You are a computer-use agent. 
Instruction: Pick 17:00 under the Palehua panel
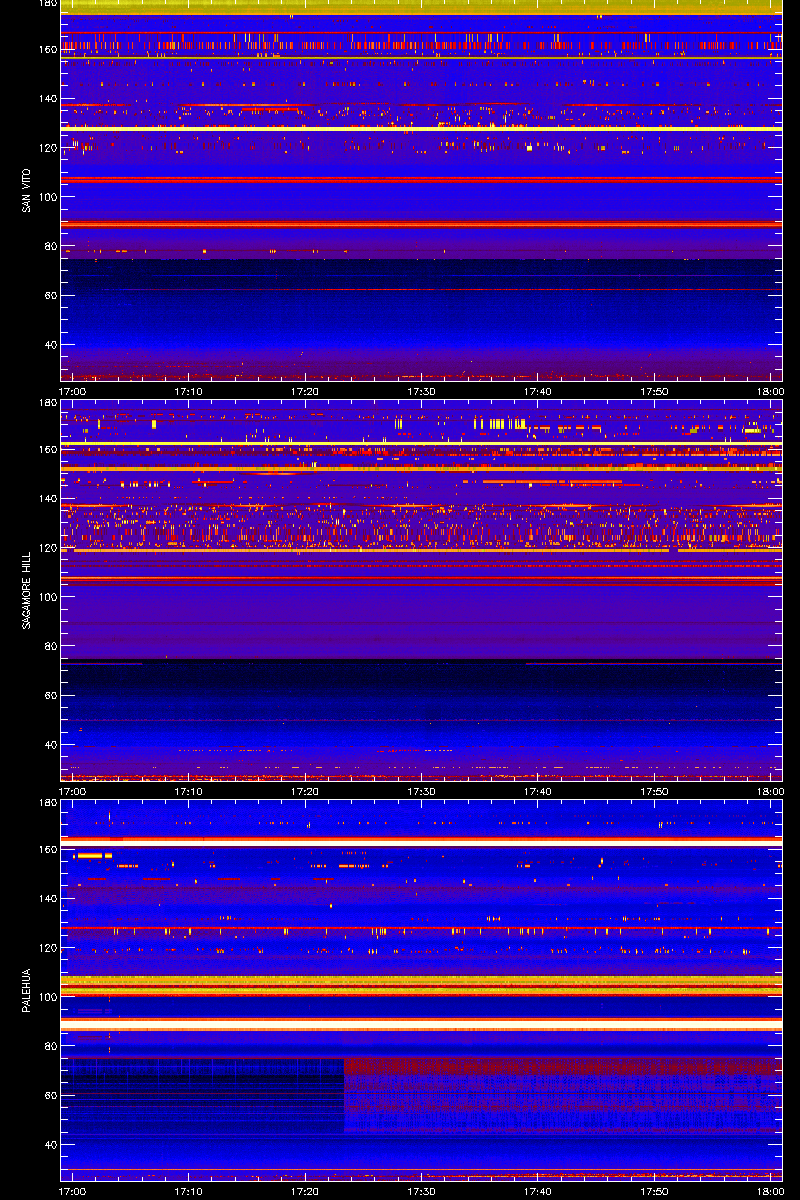click(73, 1191)
